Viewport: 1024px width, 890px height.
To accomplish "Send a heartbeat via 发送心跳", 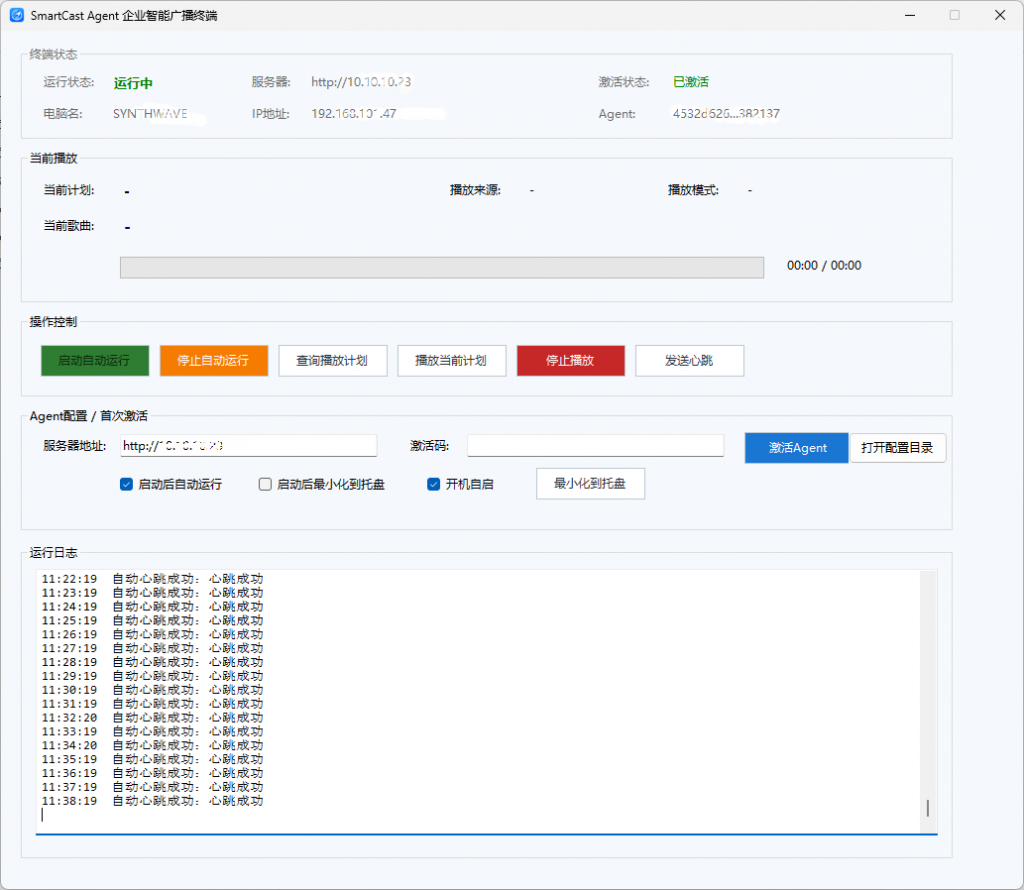I will coord(690,360).
